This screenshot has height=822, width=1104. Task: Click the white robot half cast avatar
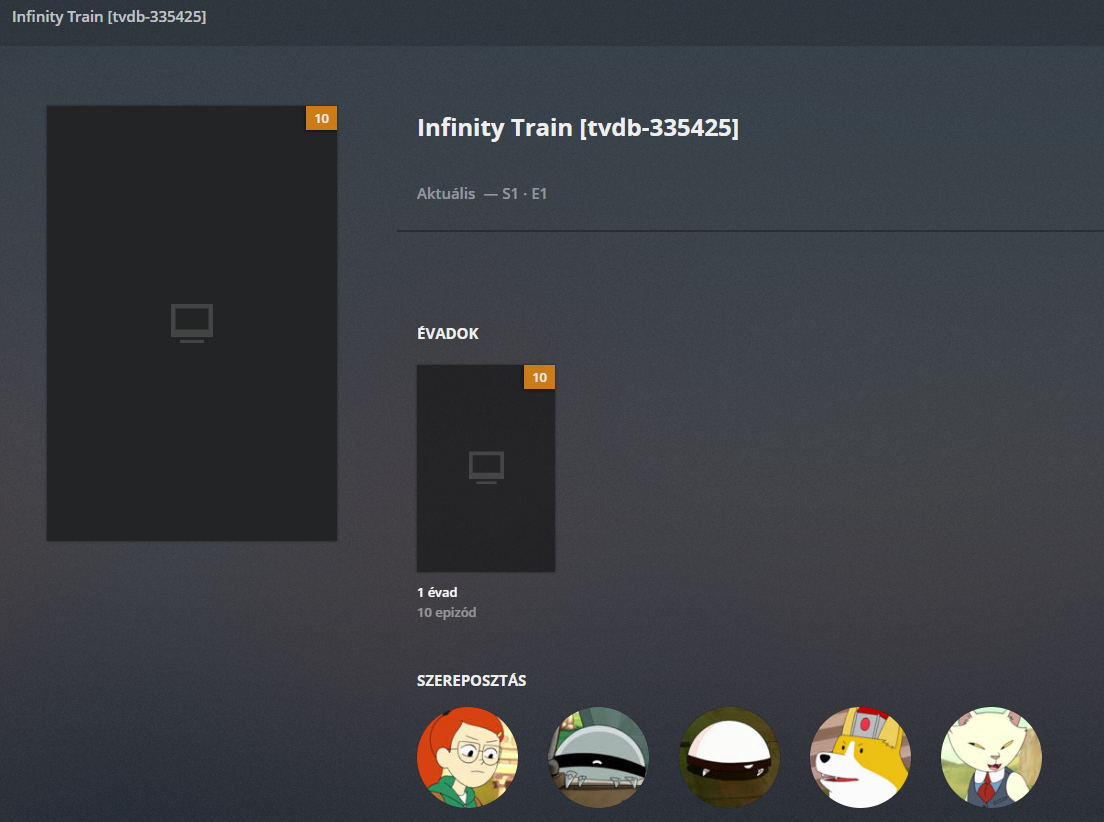coord(729,757)
